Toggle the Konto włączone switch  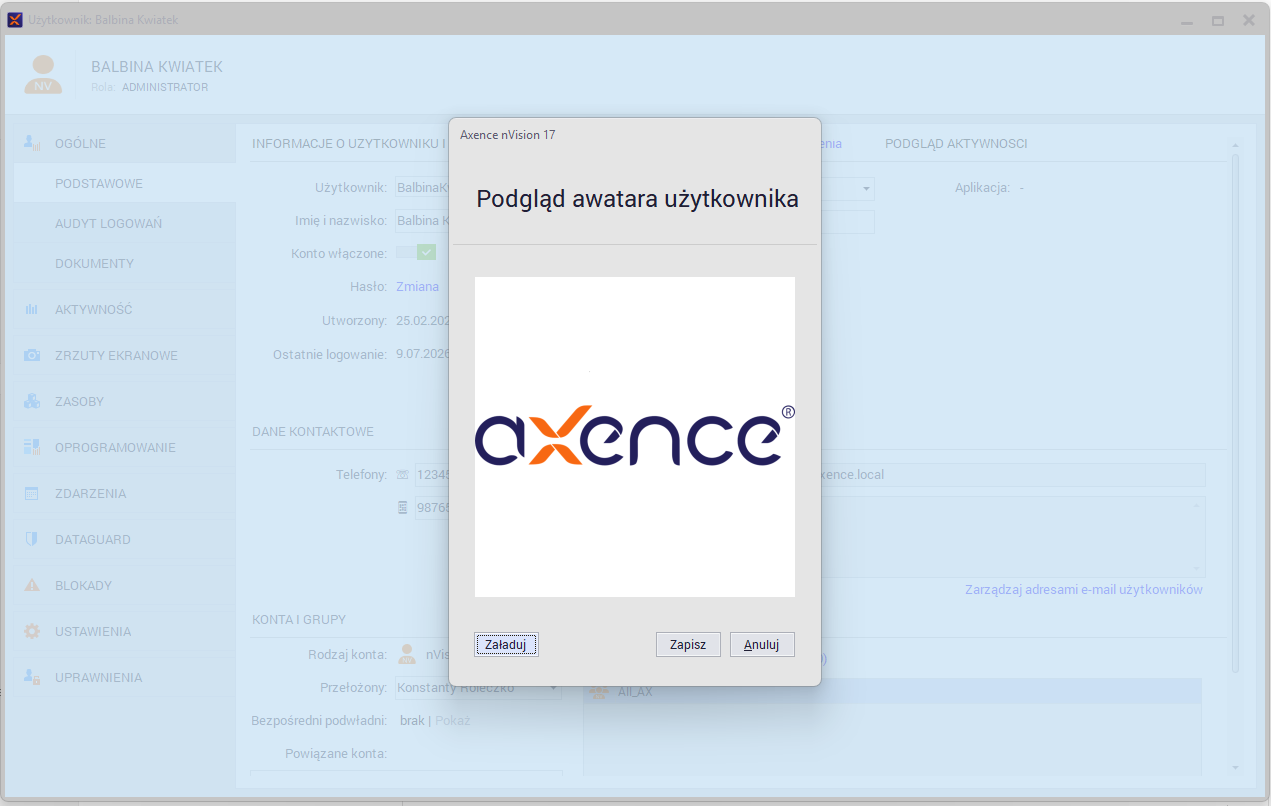pos(416,253)
